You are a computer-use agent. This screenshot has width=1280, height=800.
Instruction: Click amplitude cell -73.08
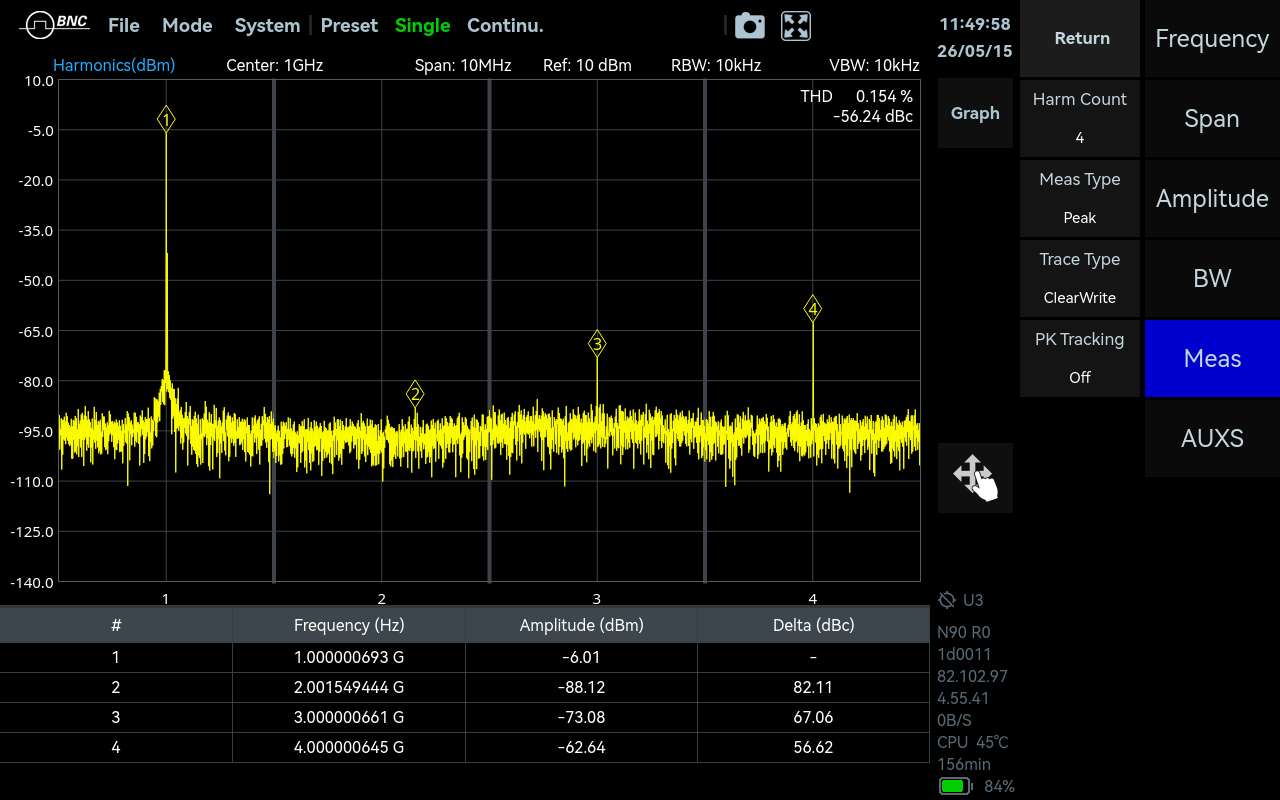point(582,717)
